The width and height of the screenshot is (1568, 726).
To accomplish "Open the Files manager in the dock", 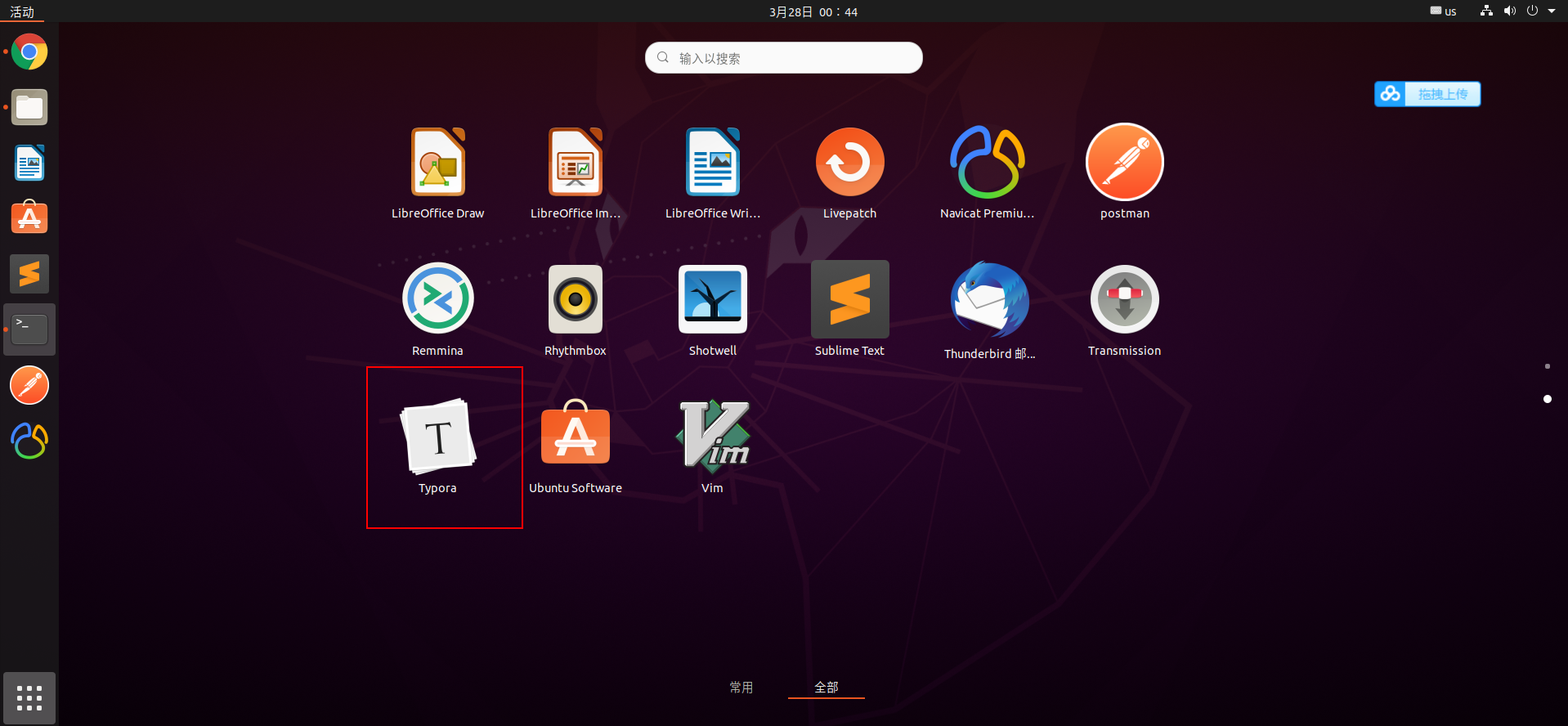I will tap(29, 107).
